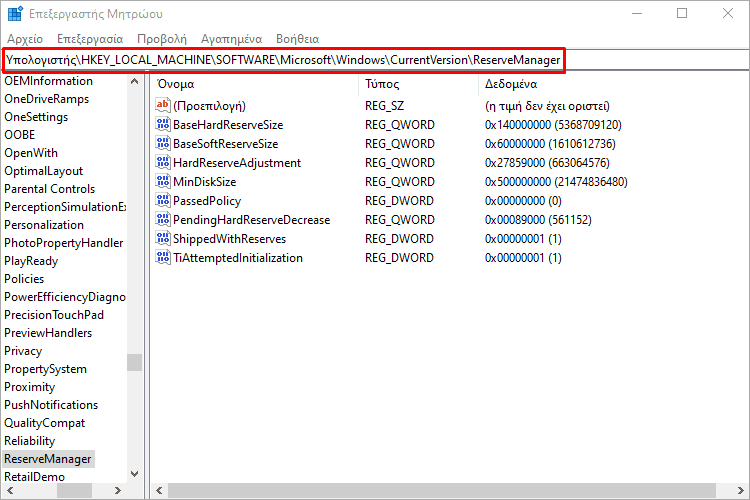Open the Αγαπημένα menu
This screenshot has height=500, width=750.
click(231, 39)
